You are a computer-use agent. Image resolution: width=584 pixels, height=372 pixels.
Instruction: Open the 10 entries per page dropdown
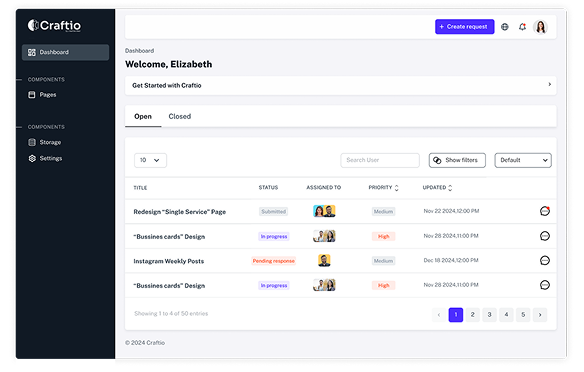pos(150,160)
